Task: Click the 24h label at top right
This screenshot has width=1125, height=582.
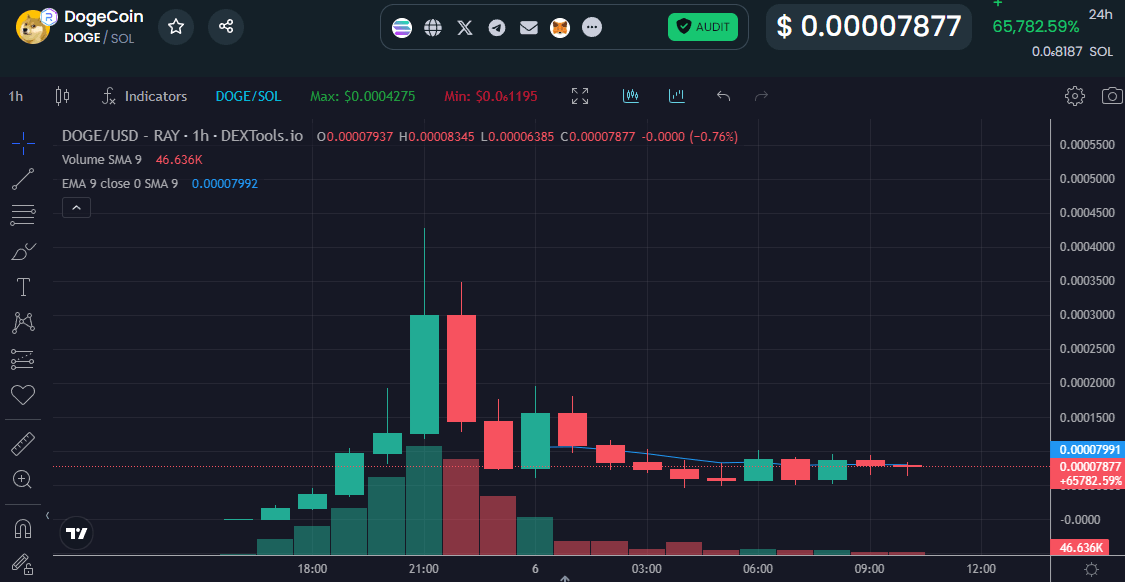Action: [x=1101, y=14]
